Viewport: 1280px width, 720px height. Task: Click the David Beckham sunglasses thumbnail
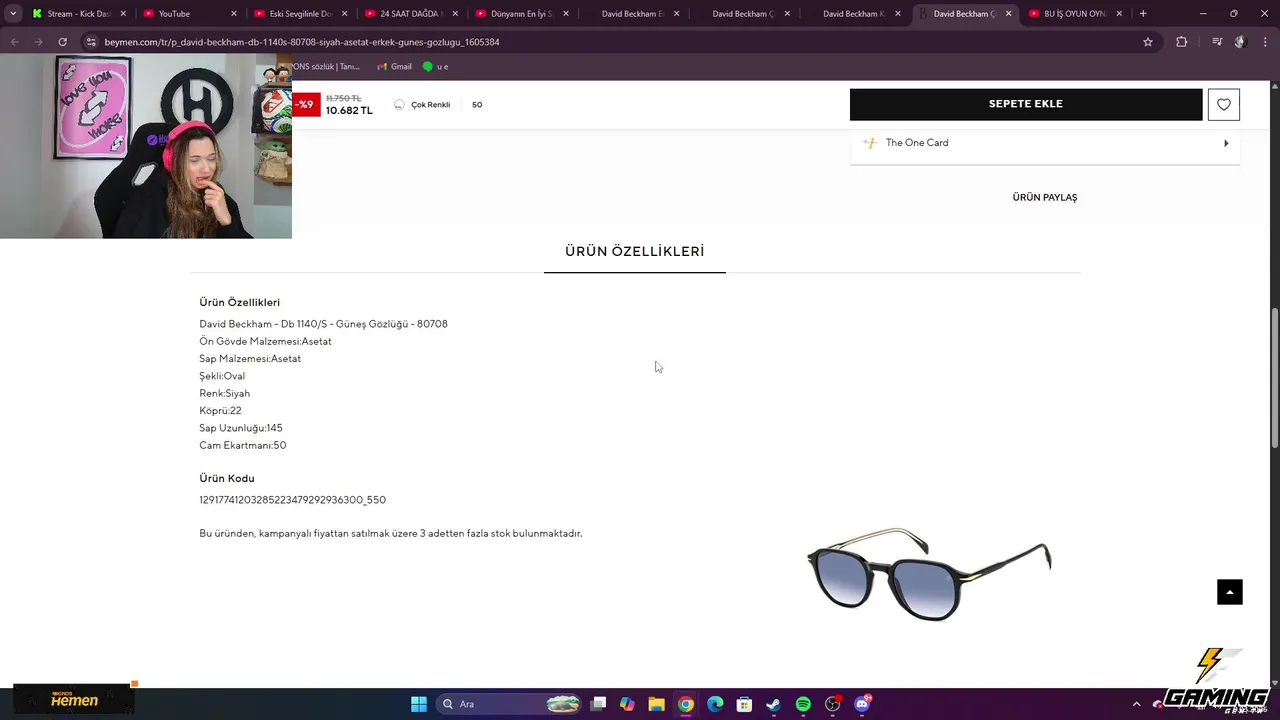pos(929,573)
